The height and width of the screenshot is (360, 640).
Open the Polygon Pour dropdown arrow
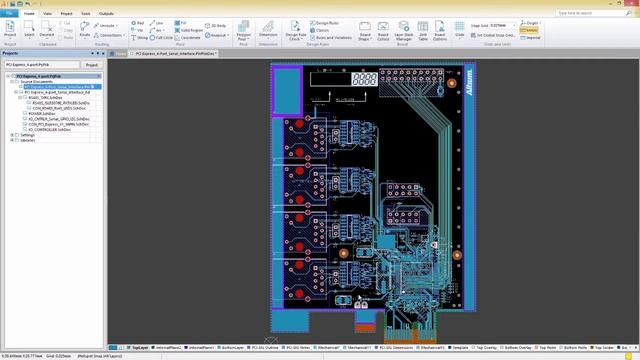(x=248, y=39)
